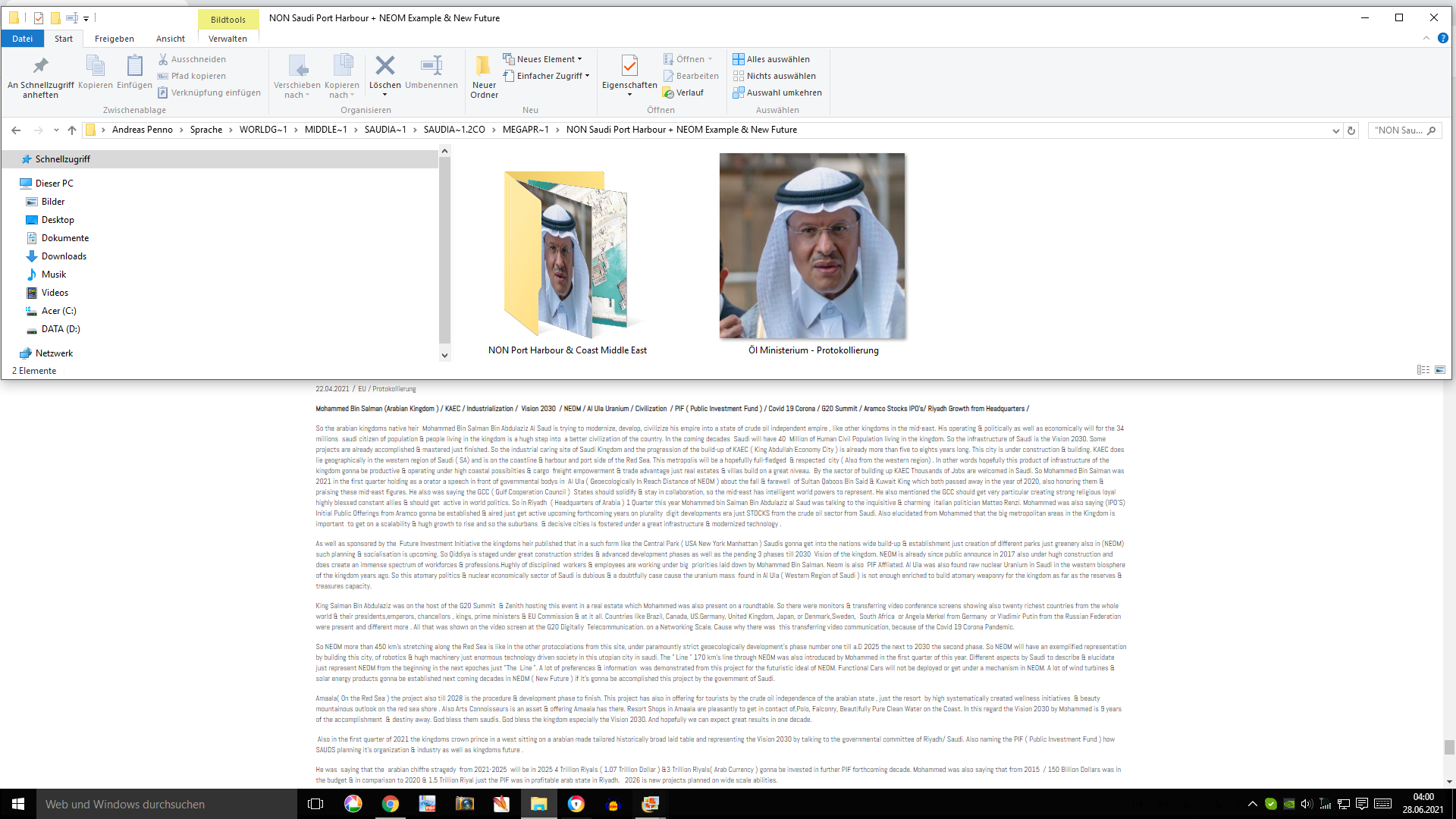Switch to the Ansicht ribbon tab
The width and height of the screenshot is (1456, 819).
[x=171, y=39]
